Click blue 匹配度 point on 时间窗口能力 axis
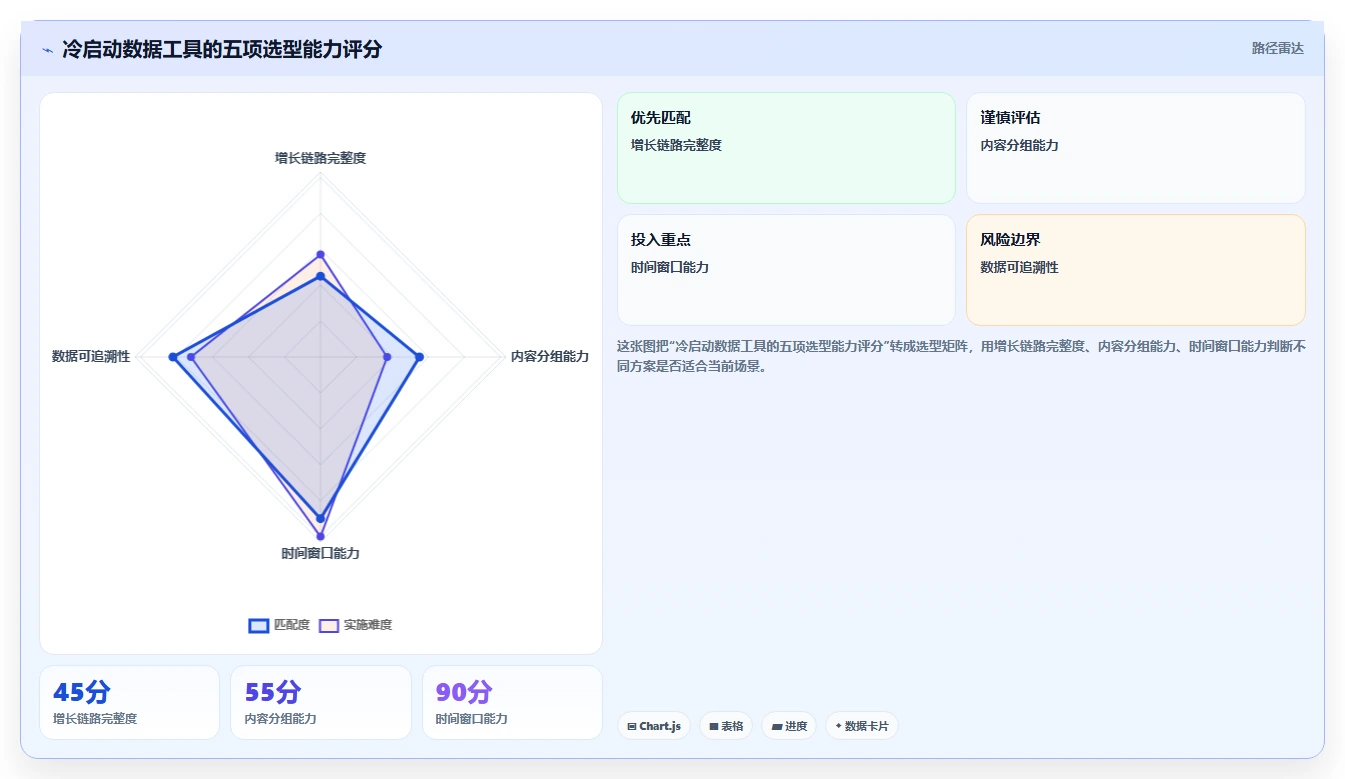The height and width of the screenshot is (779, 1345). pos(321,518)
